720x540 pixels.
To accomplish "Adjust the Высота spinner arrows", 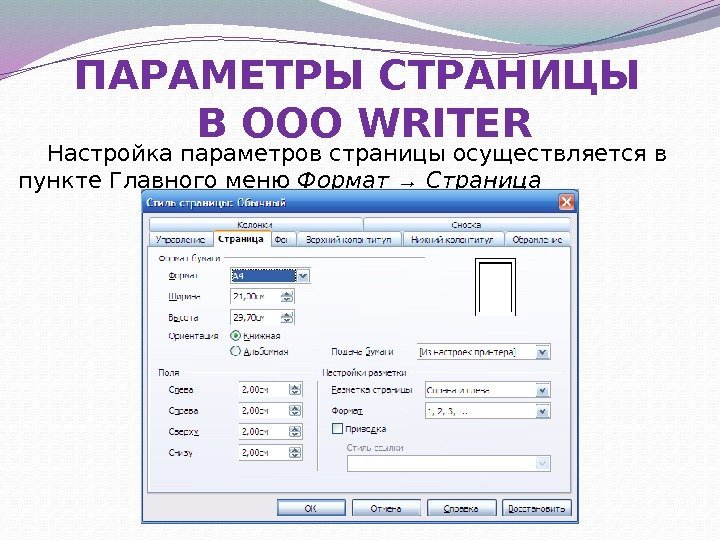I will [x=287, y=317].
